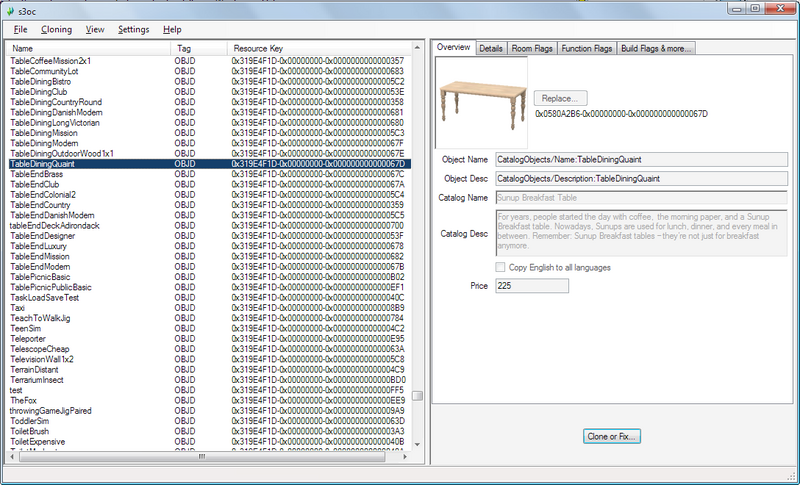Open the Settings menu
The height and width of the screenshot is (485, 800).
[x=134, y=30]
